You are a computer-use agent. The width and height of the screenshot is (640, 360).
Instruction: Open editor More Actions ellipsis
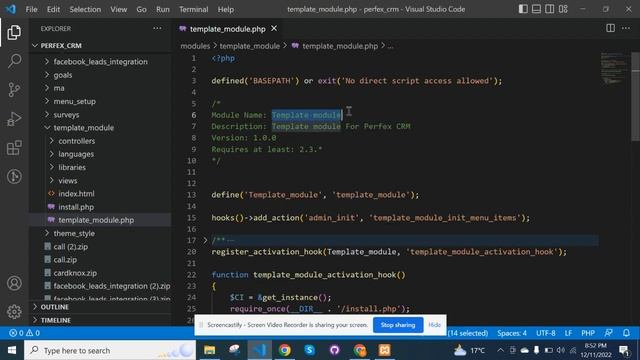pos(626,28)
